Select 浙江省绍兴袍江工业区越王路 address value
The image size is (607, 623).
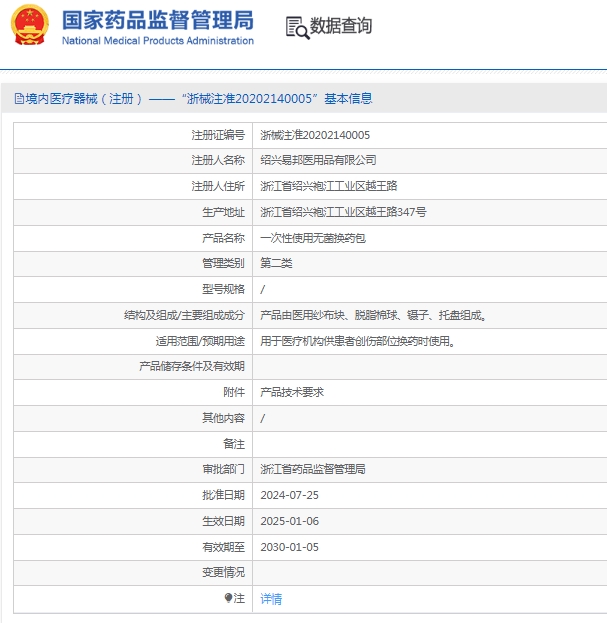[329, 186]
